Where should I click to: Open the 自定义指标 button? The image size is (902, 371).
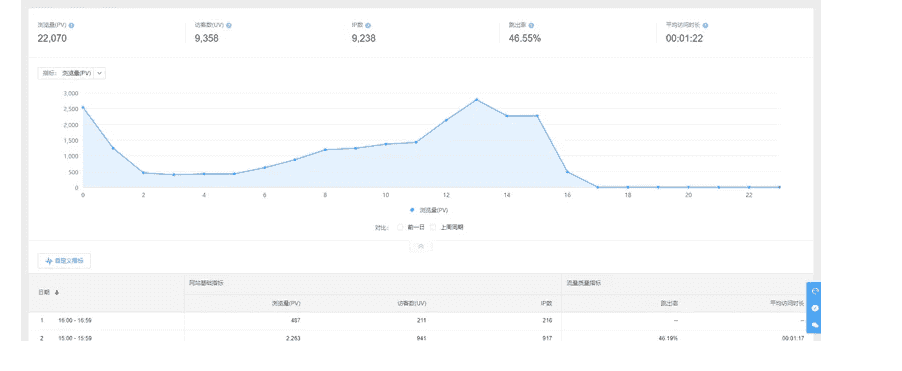64,261
